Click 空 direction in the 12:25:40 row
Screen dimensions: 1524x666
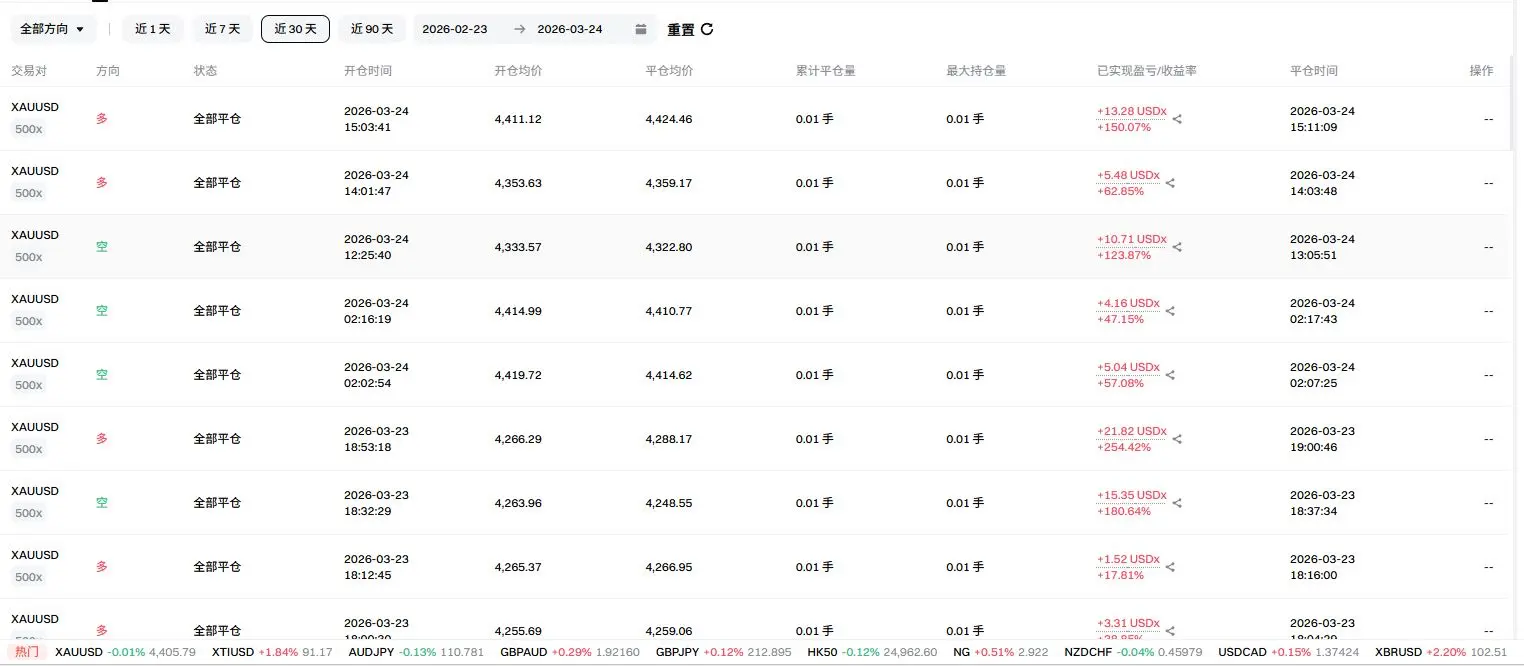tap(102, 247)
